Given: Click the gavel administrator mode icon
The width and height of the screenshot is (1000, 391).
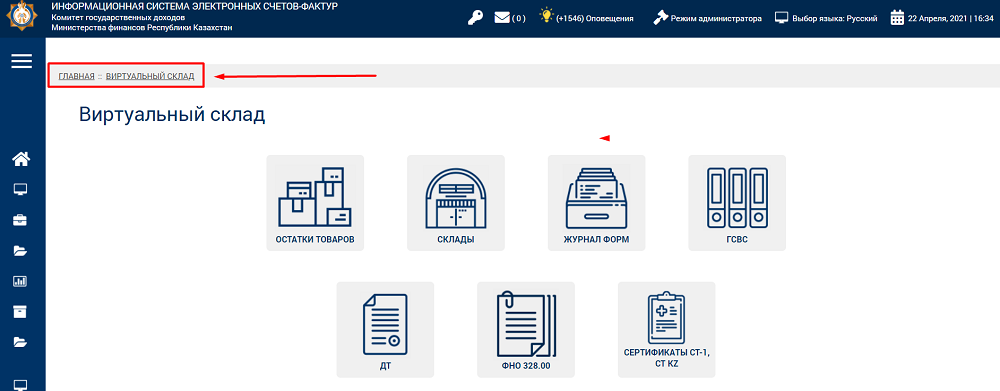Looking at the screenshot, I should [660, 18].
